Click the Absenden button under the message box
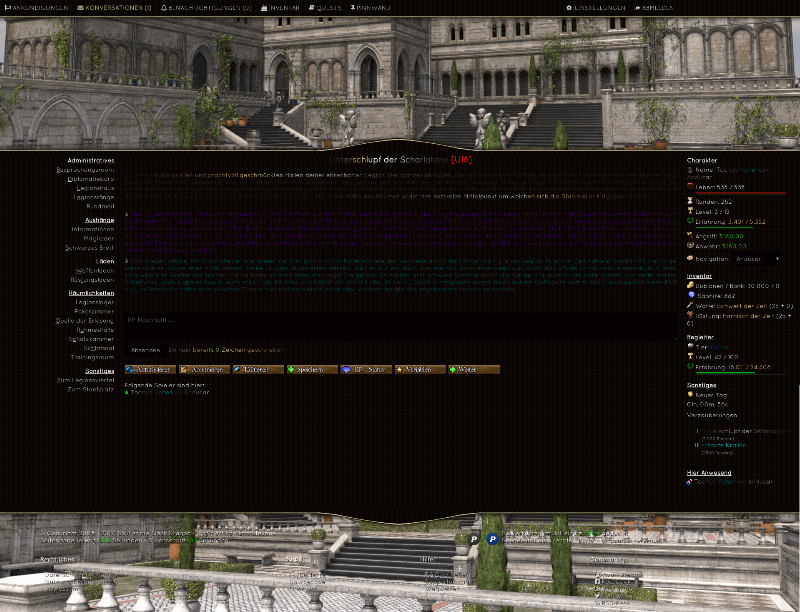Screen dimensions: 800x612 click(145, 350)
